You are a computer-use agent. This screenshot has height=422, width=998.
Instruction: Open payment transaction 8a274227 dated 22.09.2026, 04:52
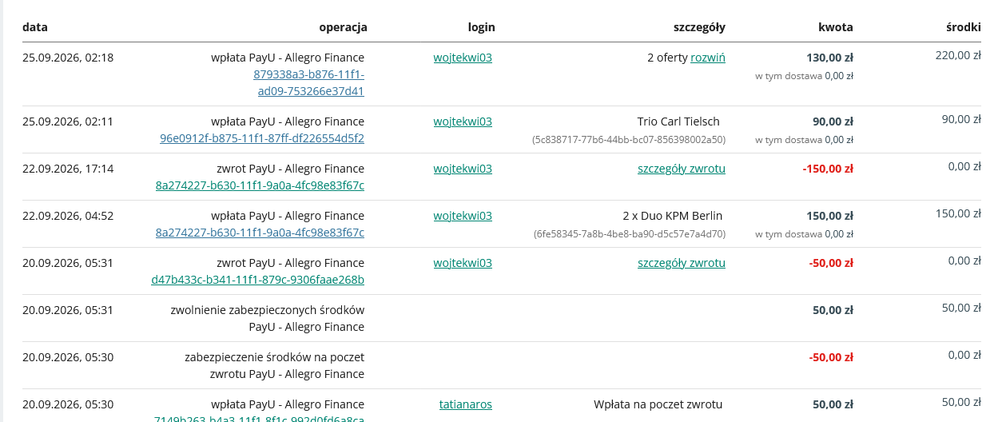point(260,232)
